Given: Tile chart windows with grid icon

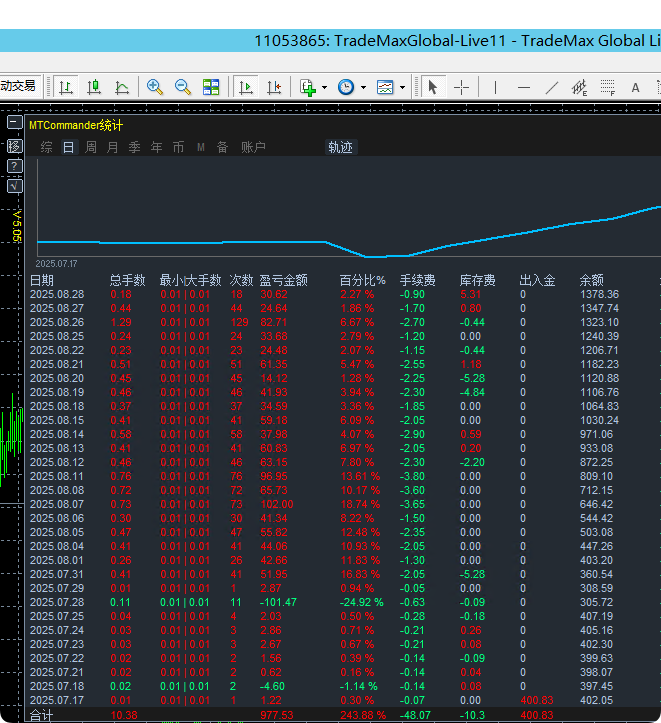Looking at the screenshot, I should coord(211,87).
